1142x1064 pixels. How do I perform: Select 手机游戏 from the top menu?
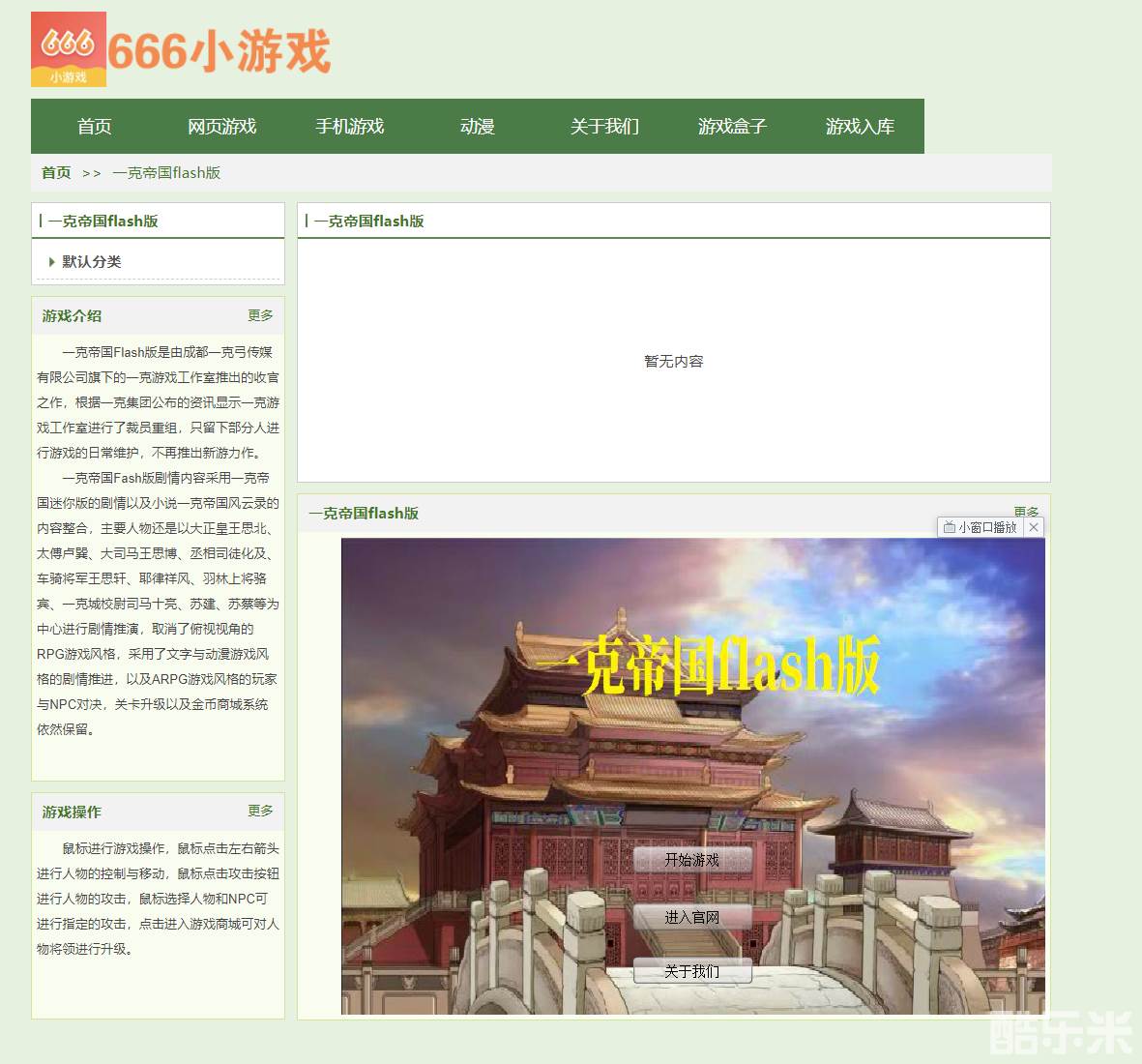point(349,127)
